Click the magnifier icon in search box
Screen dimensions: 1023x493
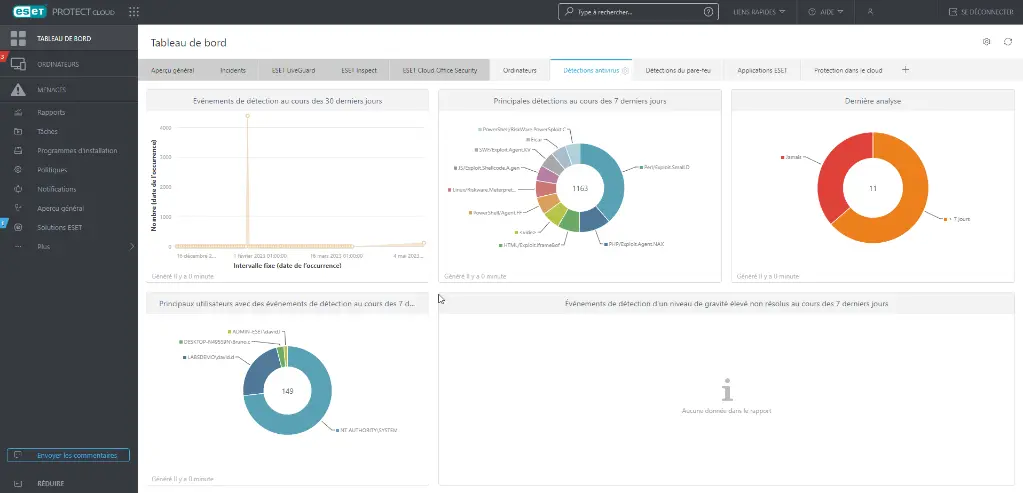pyautogui.click(x=569, y=12)
